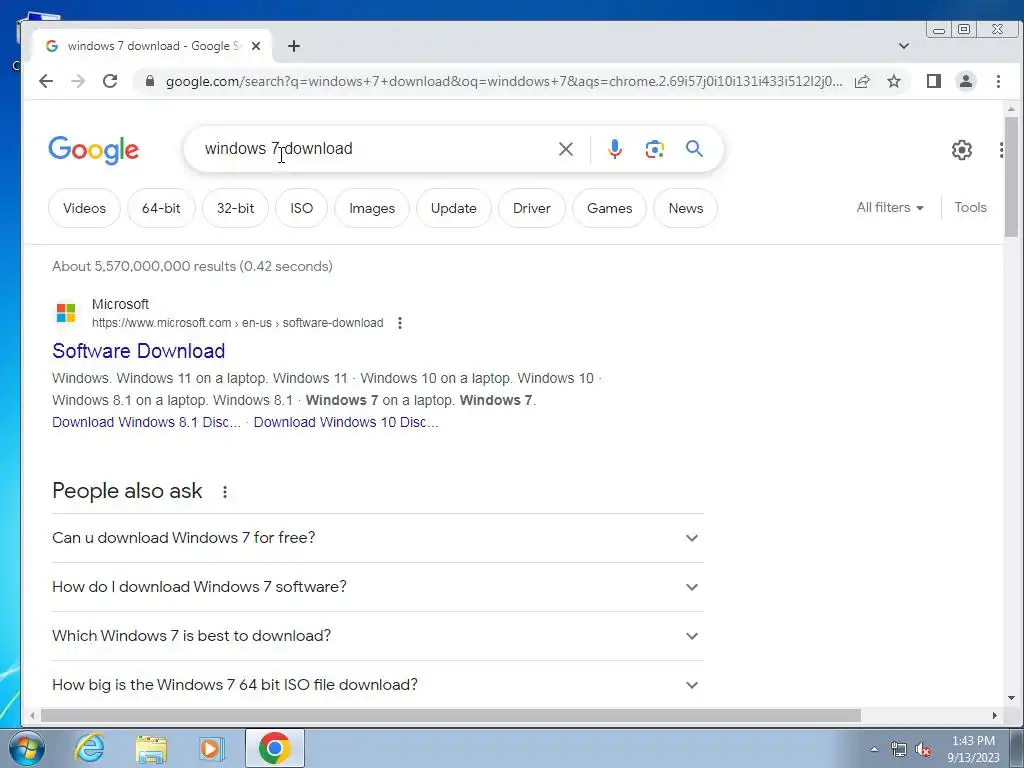Open Windows Media Player from taskbar
Image resolution: width=1024 pixels, height=768 pixels.
coord(210,748)
